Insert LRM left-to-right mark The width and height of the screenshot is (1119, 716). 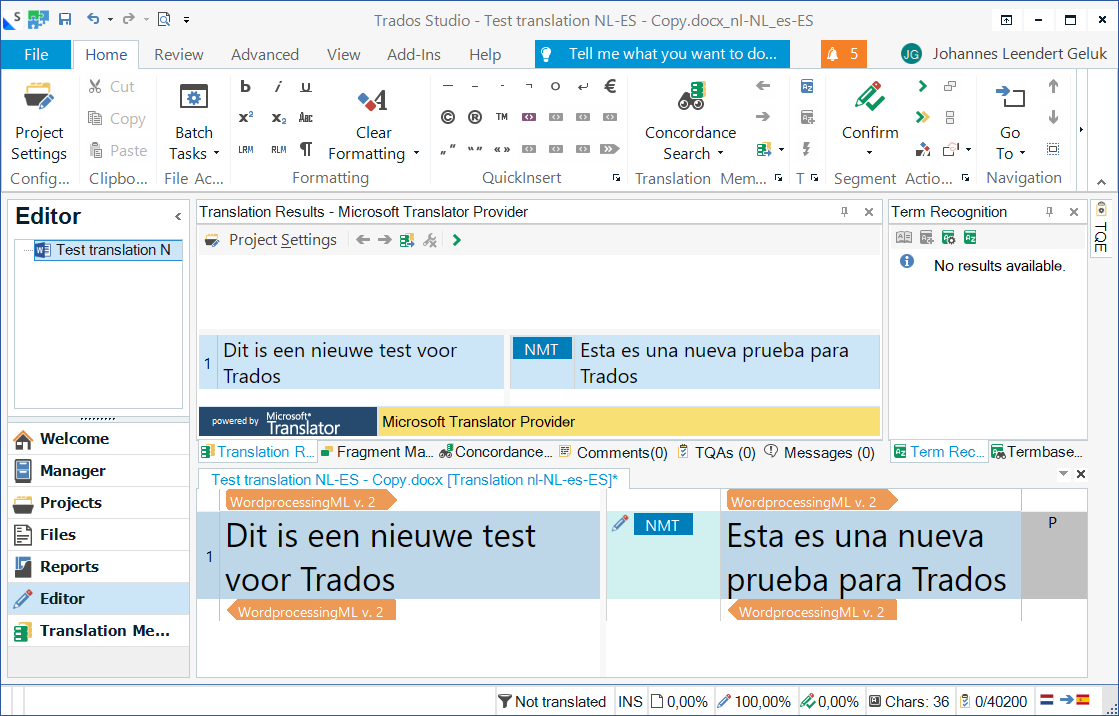pos(245,149)
